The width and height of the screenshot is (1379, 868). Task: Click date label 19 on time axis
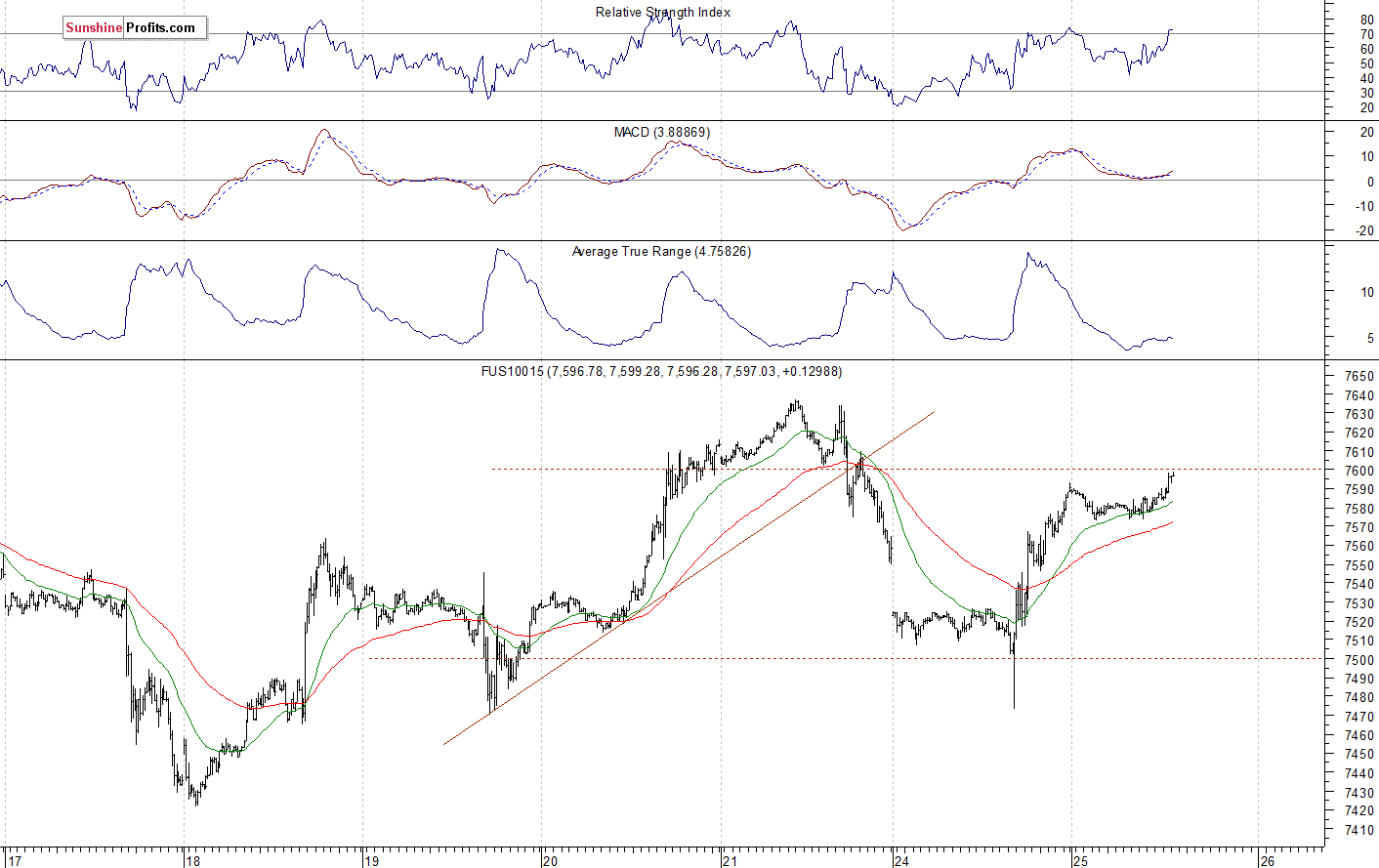(x=371, y=861)
